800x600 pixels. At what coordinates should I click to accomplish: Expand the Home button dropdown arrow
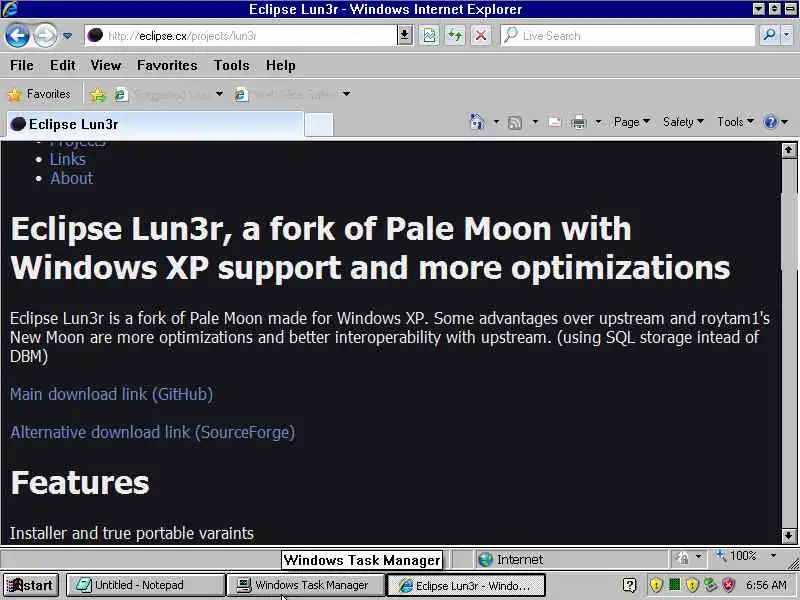point(496,122)
